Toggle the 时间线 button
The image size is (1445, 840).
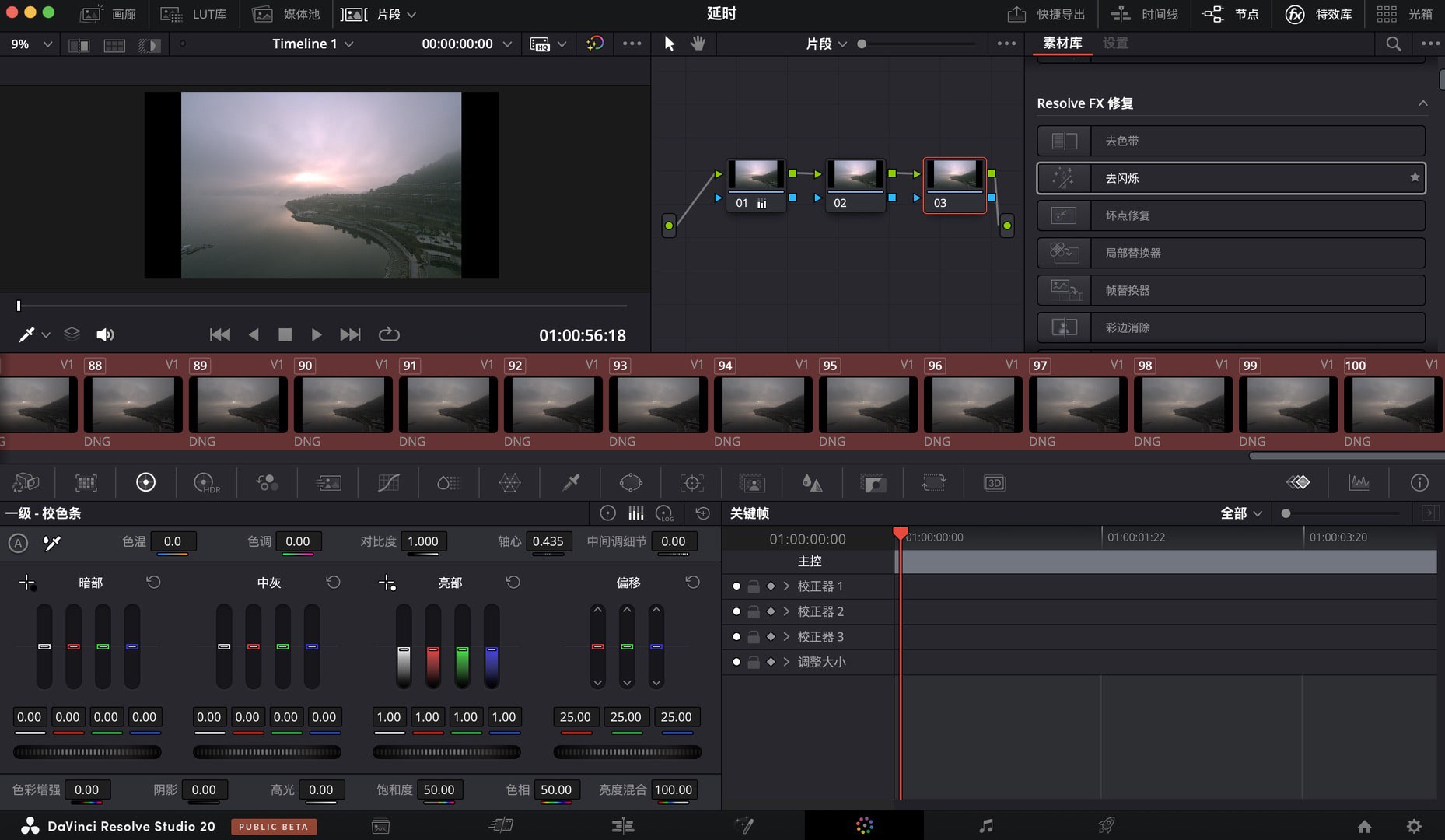pyautogui.click(x=1143, y=14)
